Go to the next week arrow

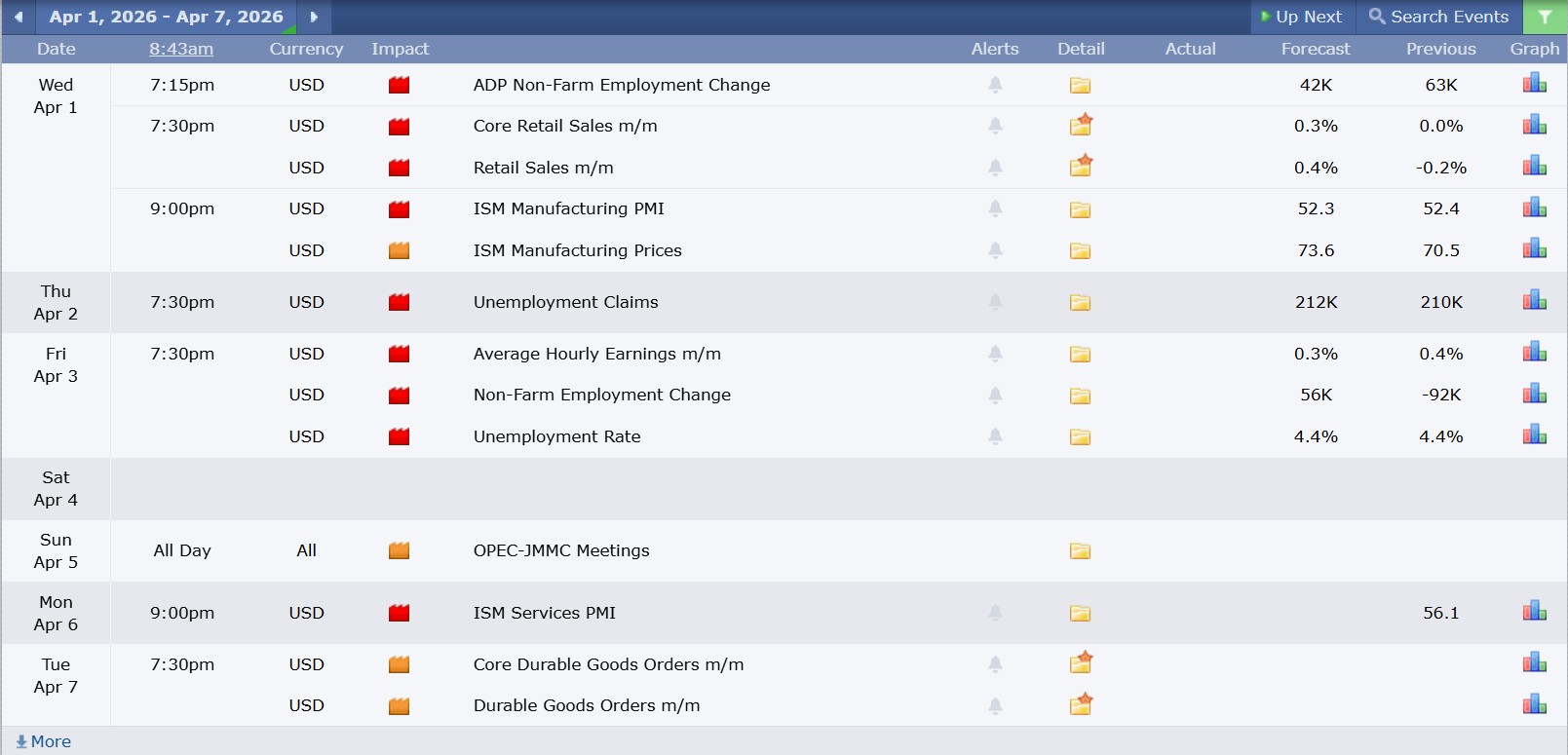tap(314, 17)
